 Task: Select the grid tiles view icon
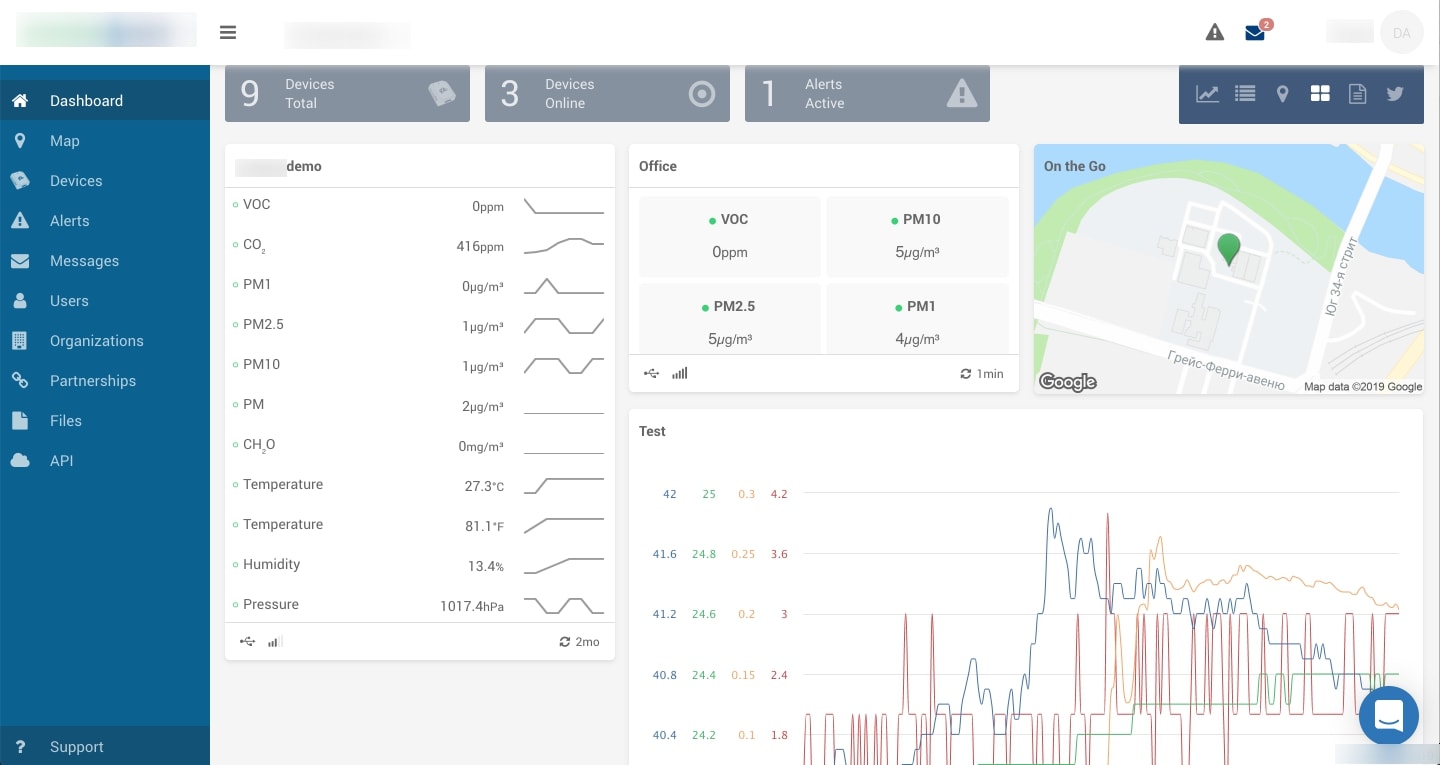[1320, 94]
